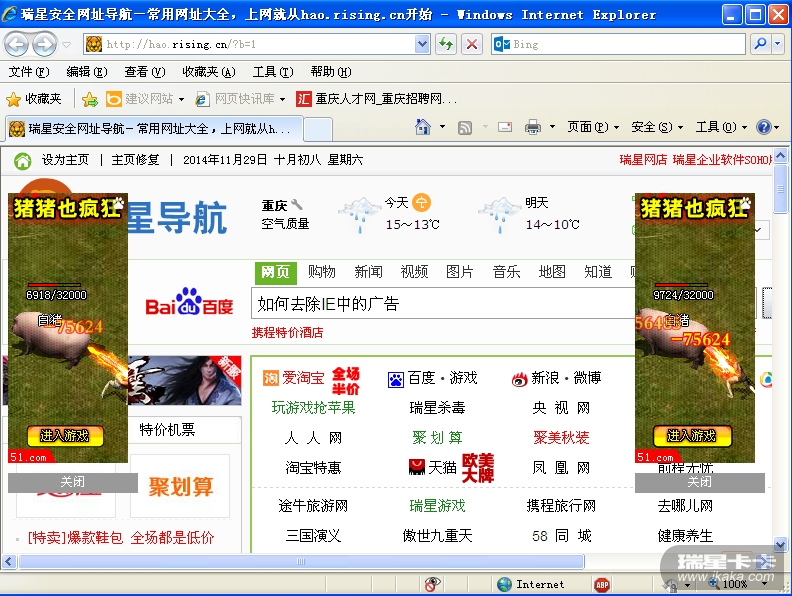Screen dimensions: 792x596
Task: Expand the address bar URL dropdown
Action: pyautogui.click(x=422, y=44)
